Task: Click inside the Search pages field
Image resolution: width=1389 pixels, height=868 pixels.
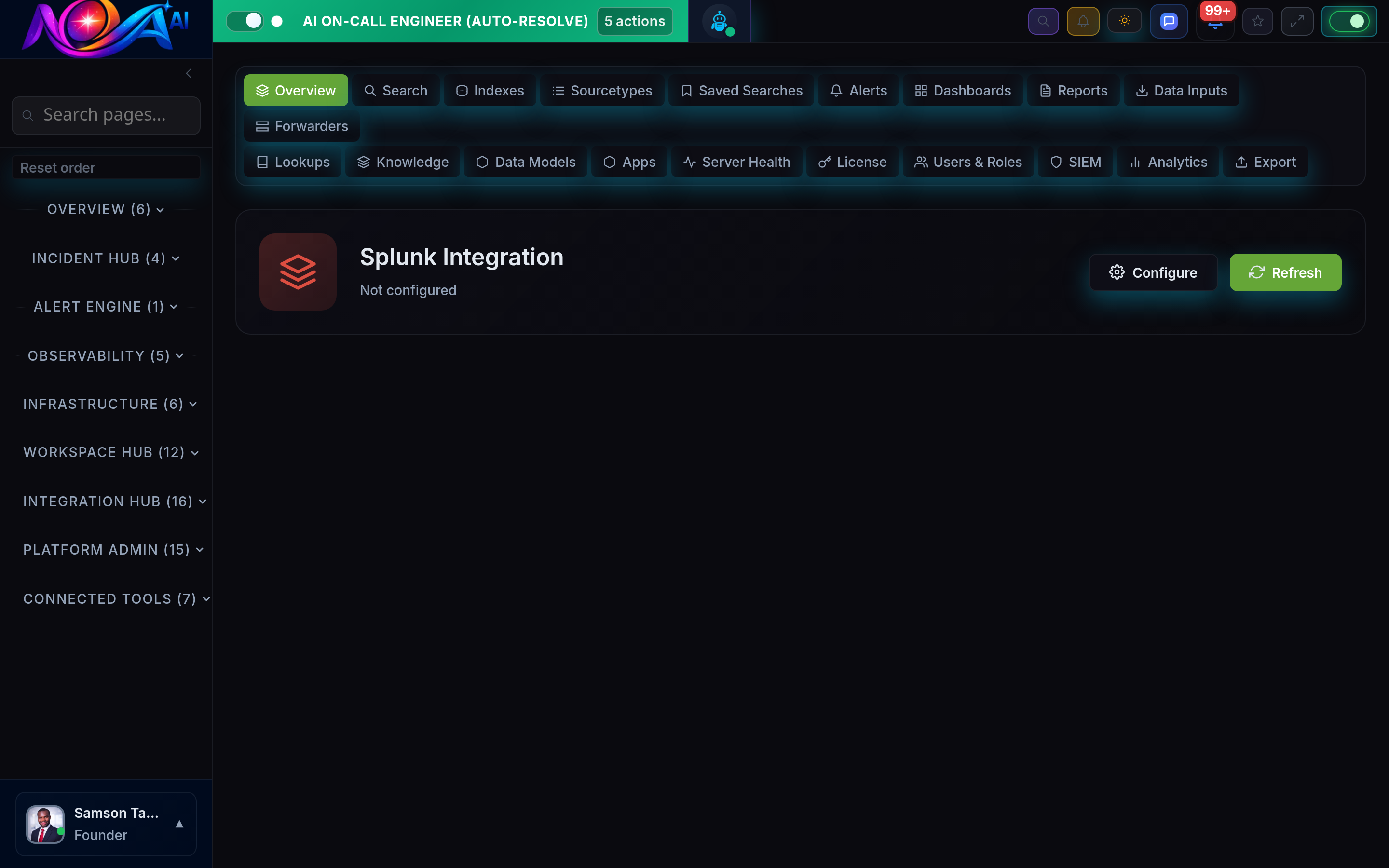Action: coord(106,115)
